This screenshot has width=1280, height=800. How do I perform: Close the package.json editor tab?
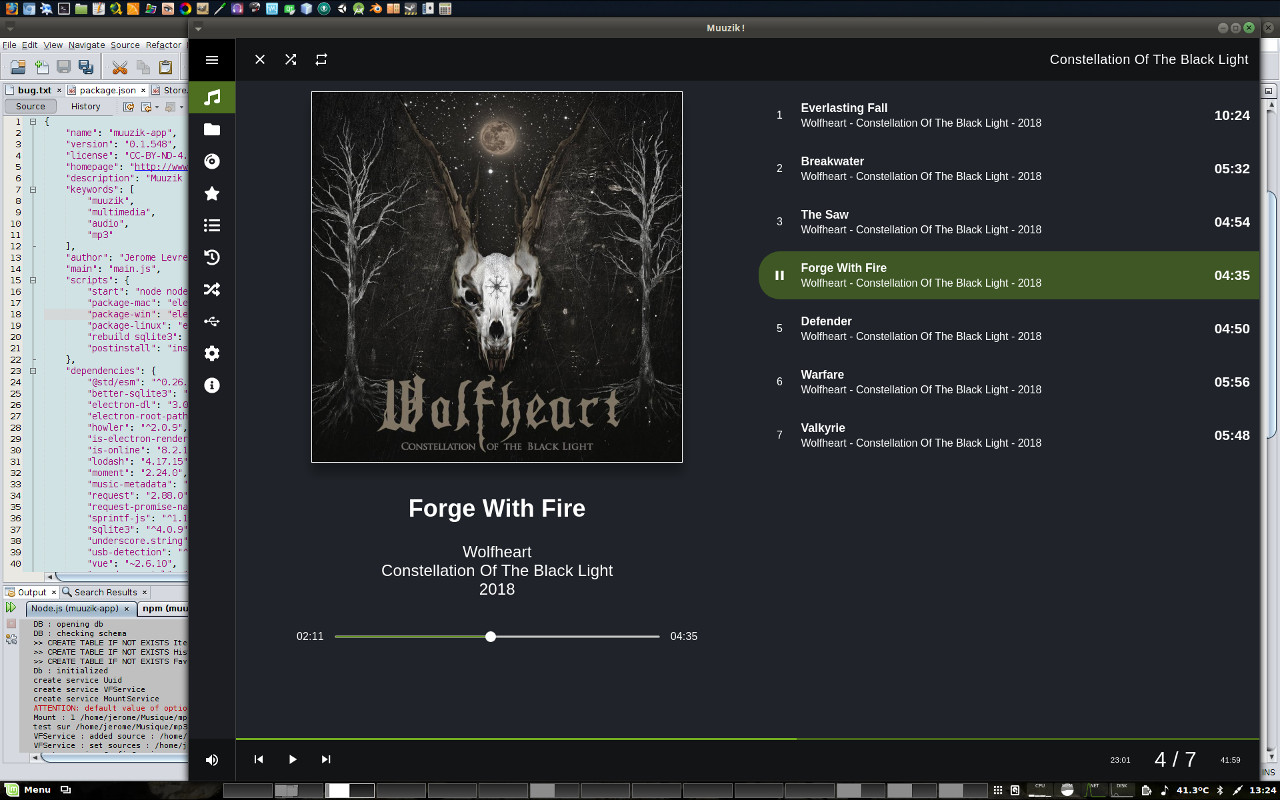143,90
